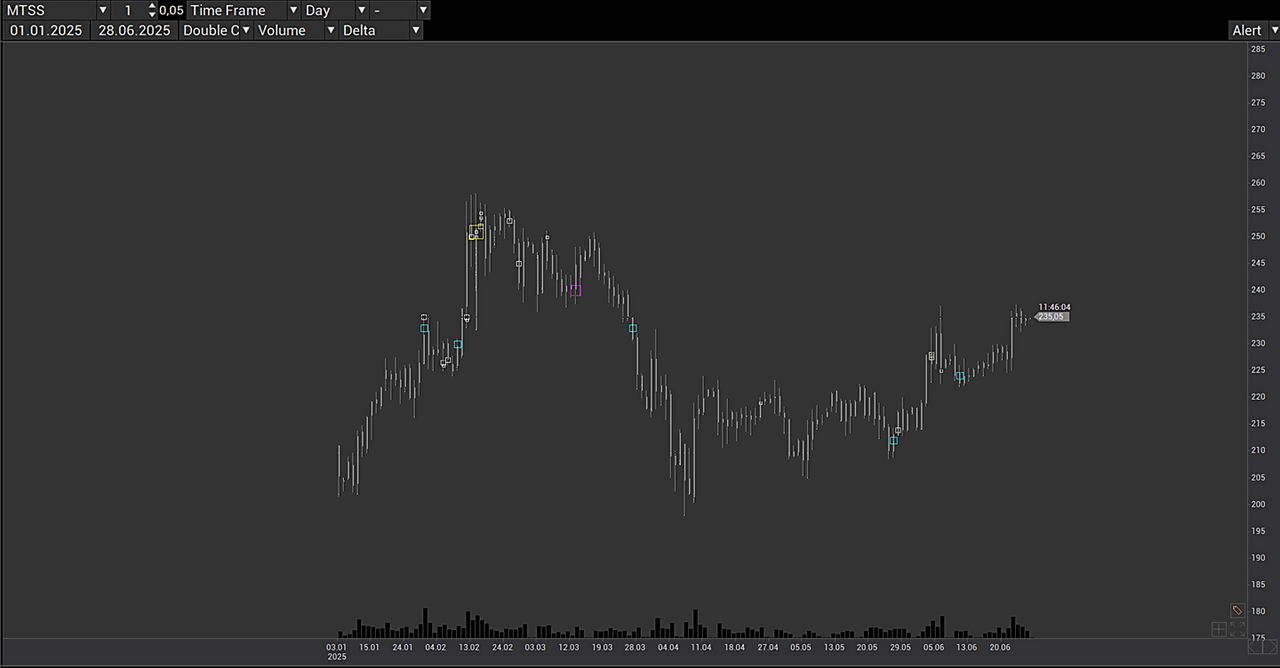This screenshot has width=1280, height=668.
Task: Click the Alert button
Action: point(1246,30)
